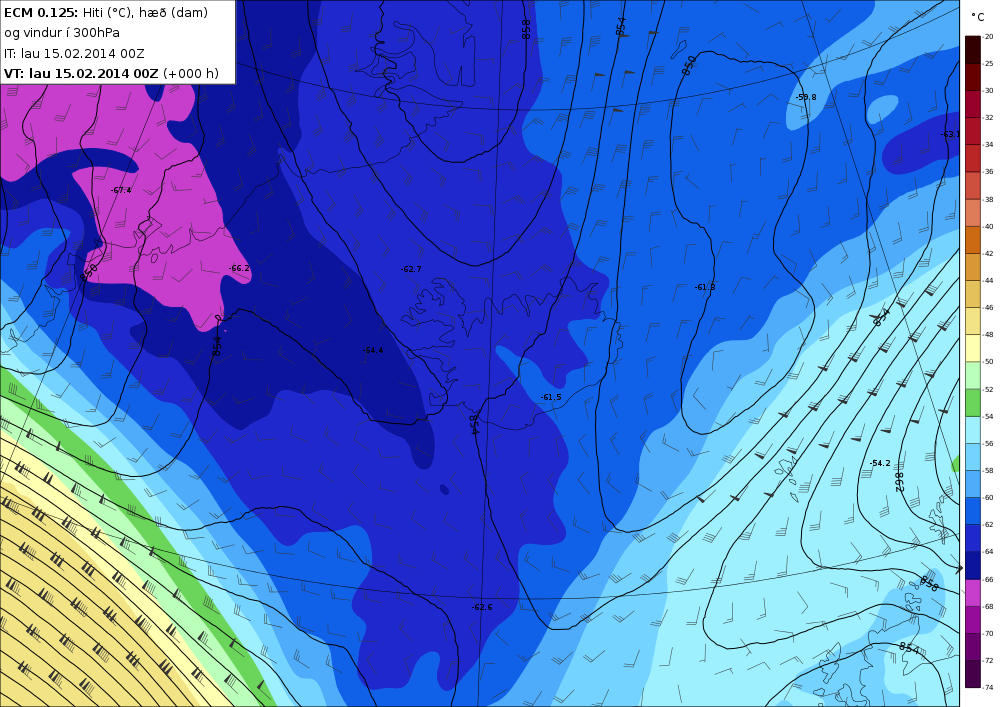
Task: Click the -66.2 temperature label on the map
Action: pyautogui.click(x=239, y=268)
